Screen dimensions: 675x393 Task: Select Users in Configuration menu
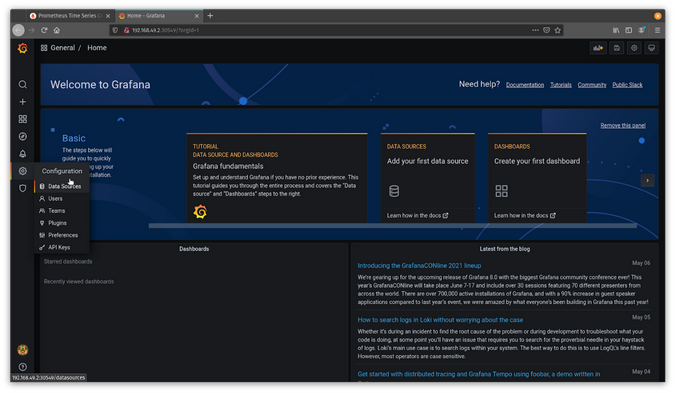tap(62, 198)
